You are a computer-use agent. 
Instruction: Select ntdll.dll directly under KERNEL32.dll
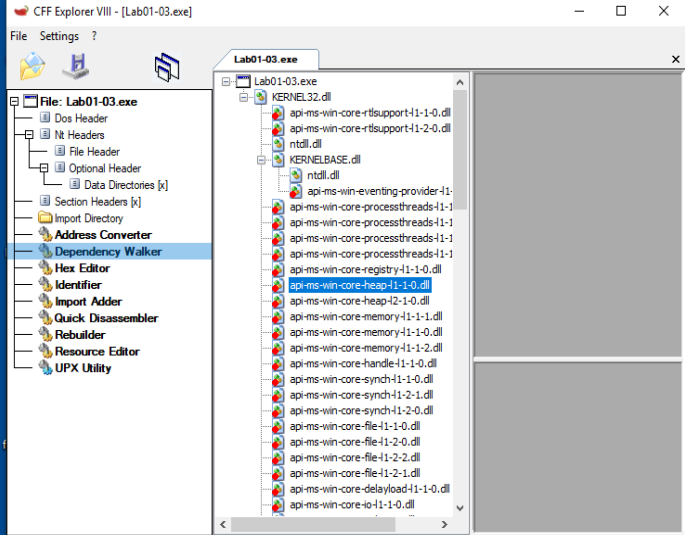pyautogui.click(x=305, y=144)
